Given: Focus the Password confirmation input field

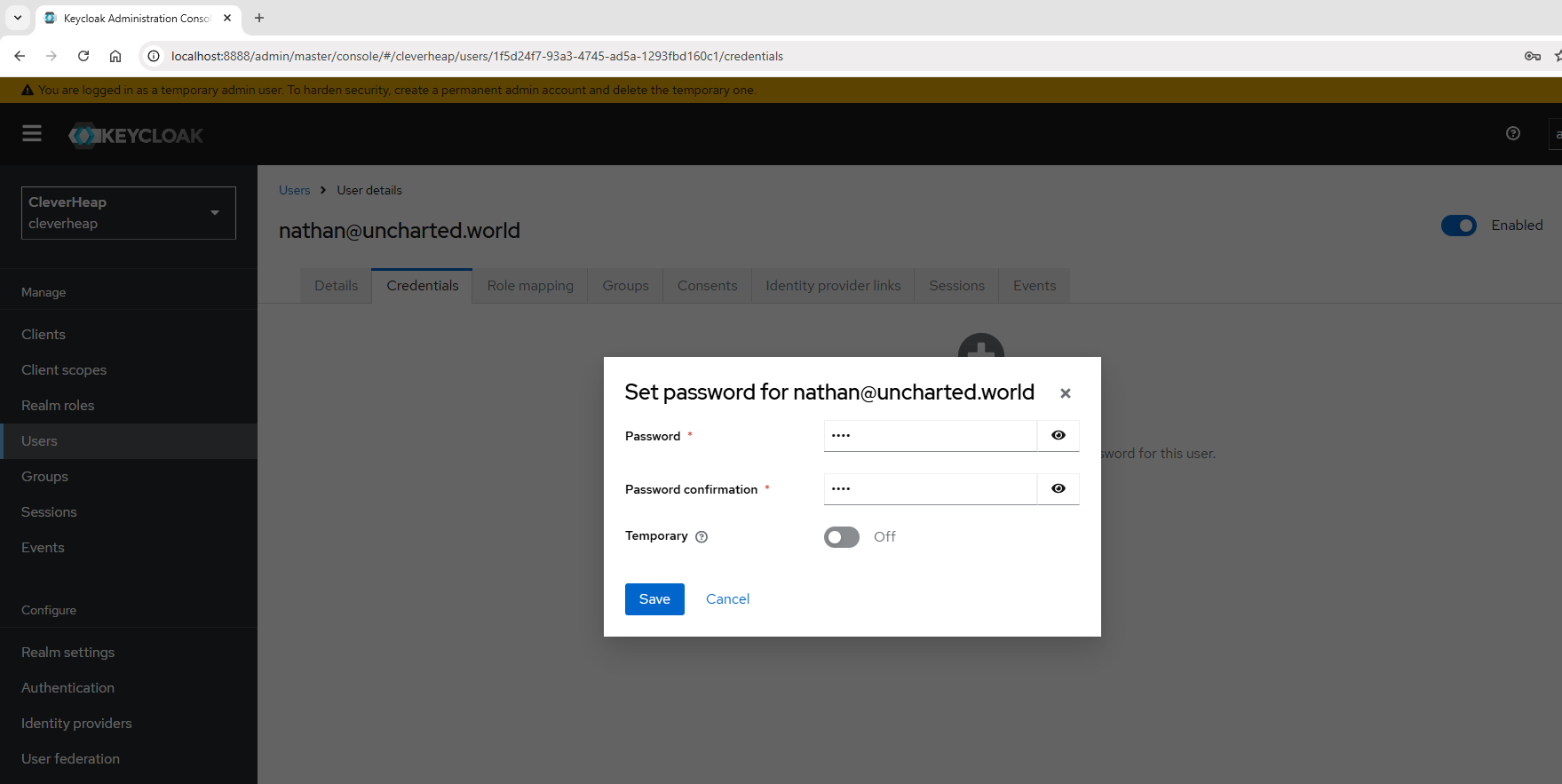Looking at the screenshot, I should pyautogui.click(x=930, y=488).
